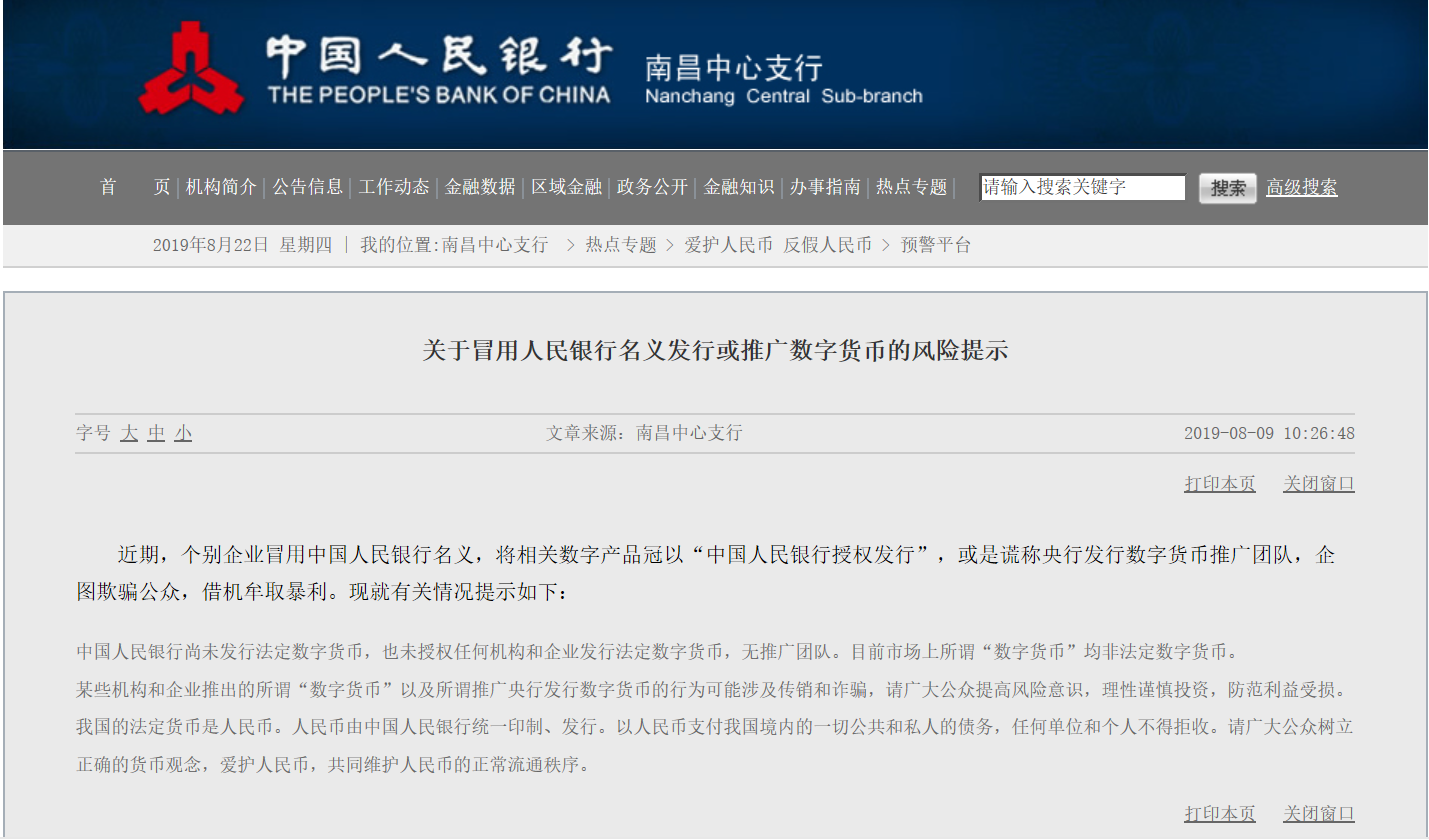Select 金融知识 in the navigation bar
Image resolution: width=1429 pixels, height=840 pixels.
(x=737, y=188)
